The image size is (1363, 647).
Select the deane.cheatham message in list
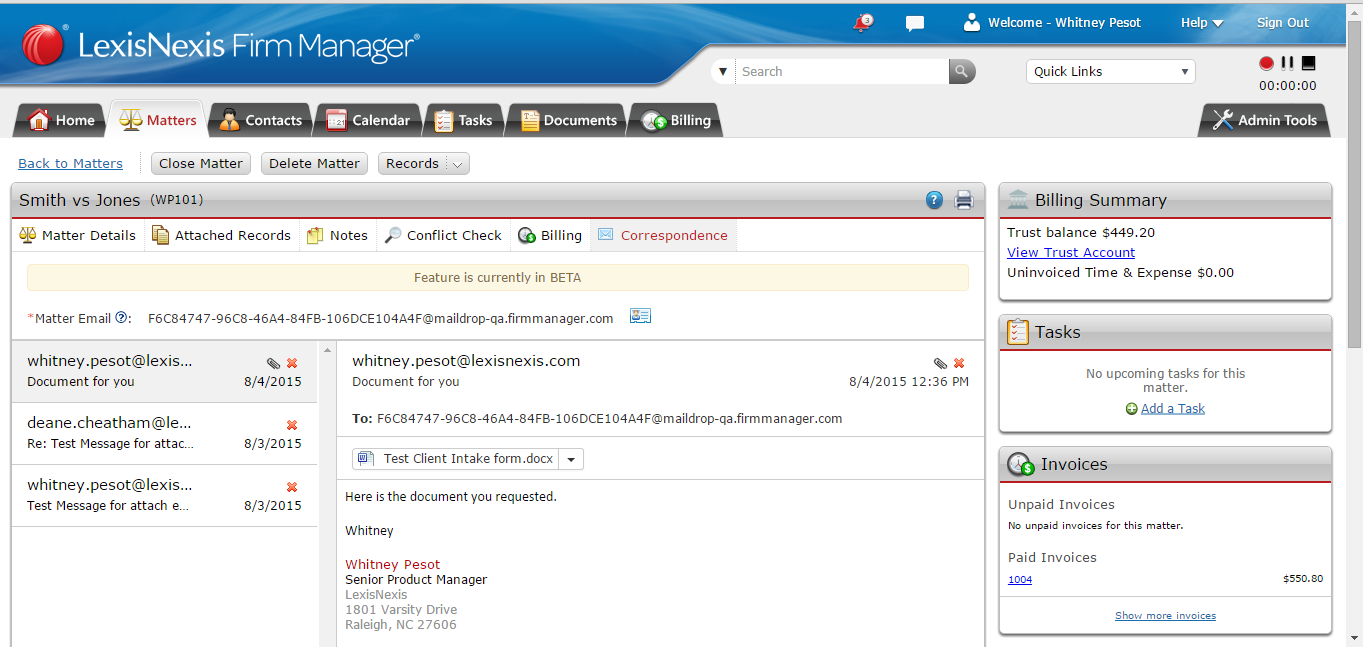[x=164, y=433]
